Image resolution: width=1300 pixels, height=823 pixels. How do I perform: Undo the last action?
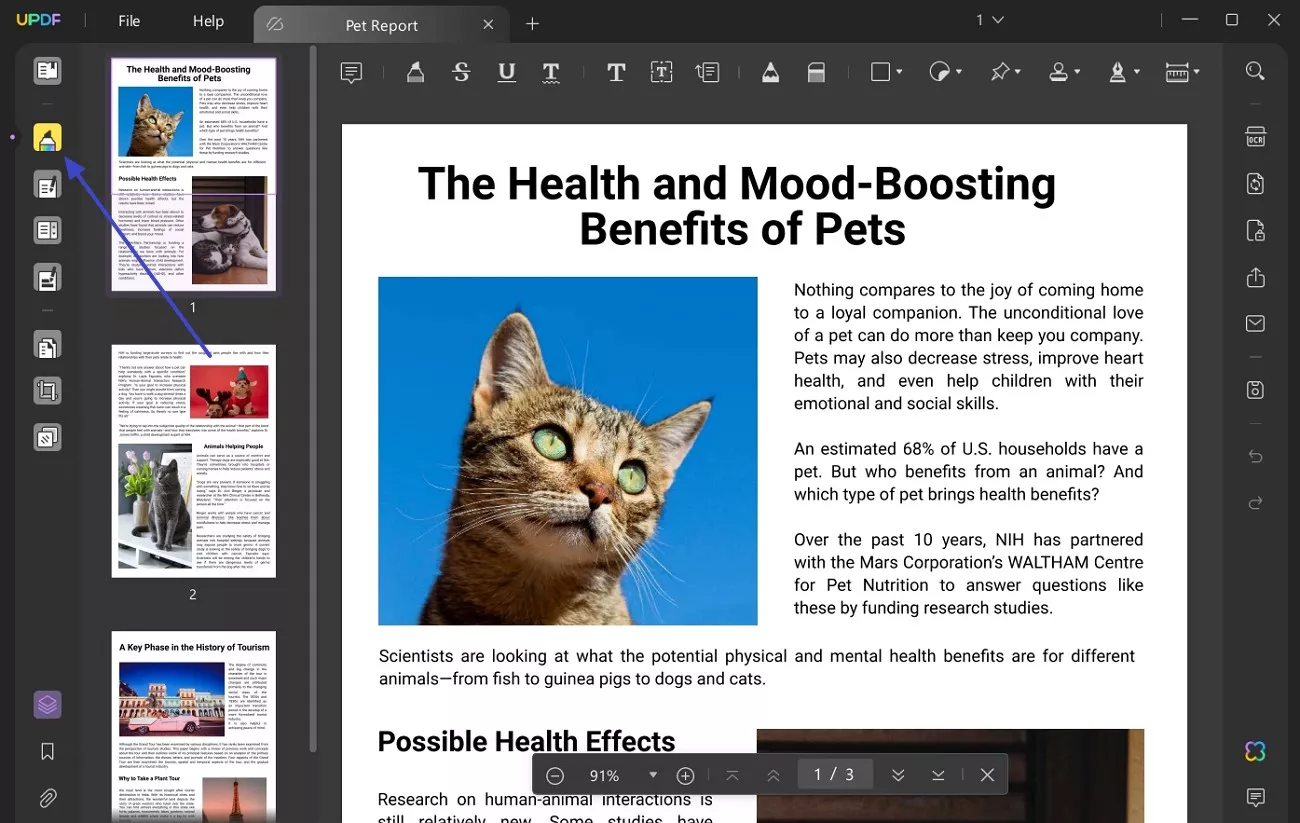tap(1255, 456)
